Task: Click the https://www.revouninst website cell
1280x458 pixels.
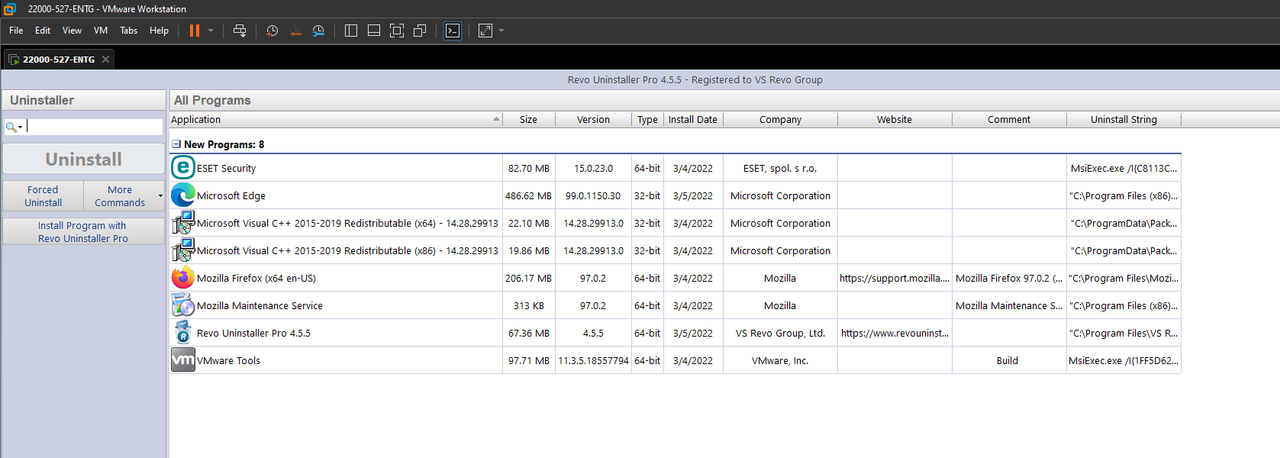Action: pos(894,333)
